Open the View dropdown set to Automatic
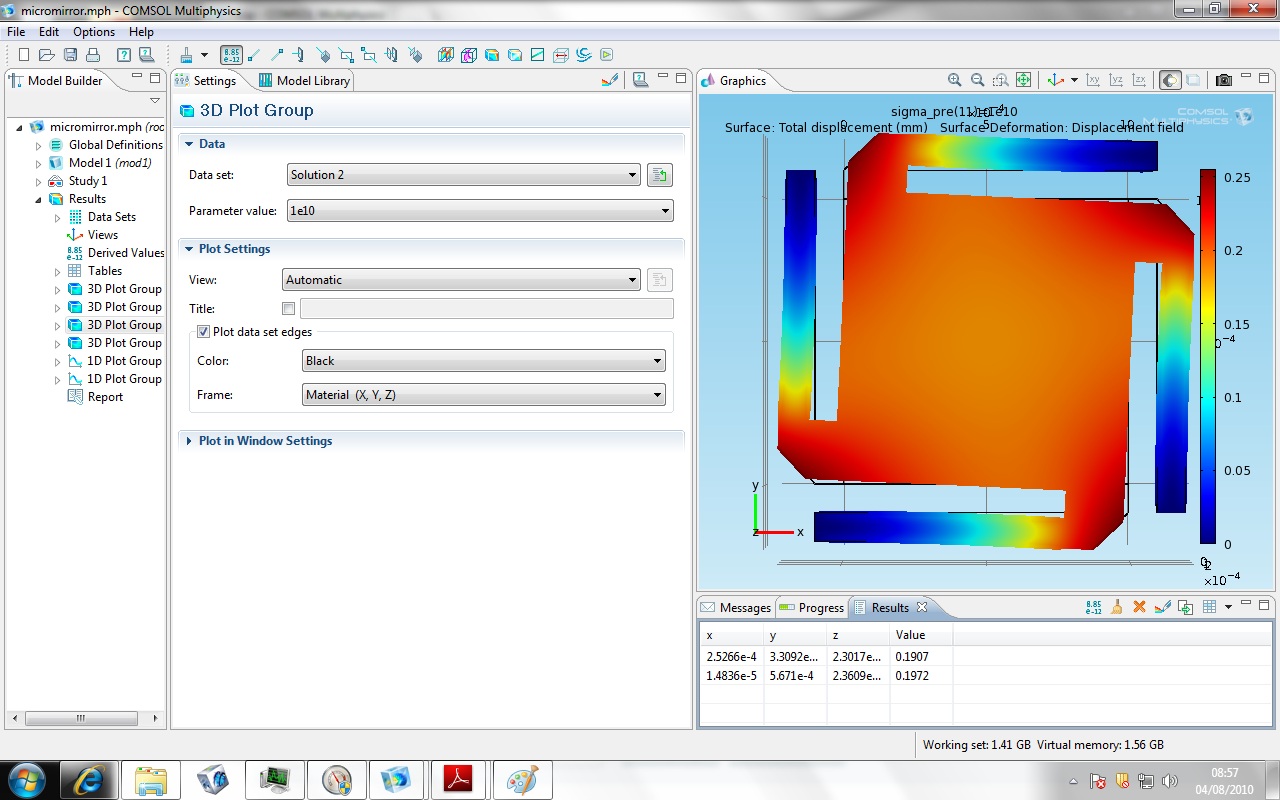 click(x=463, y=280)
